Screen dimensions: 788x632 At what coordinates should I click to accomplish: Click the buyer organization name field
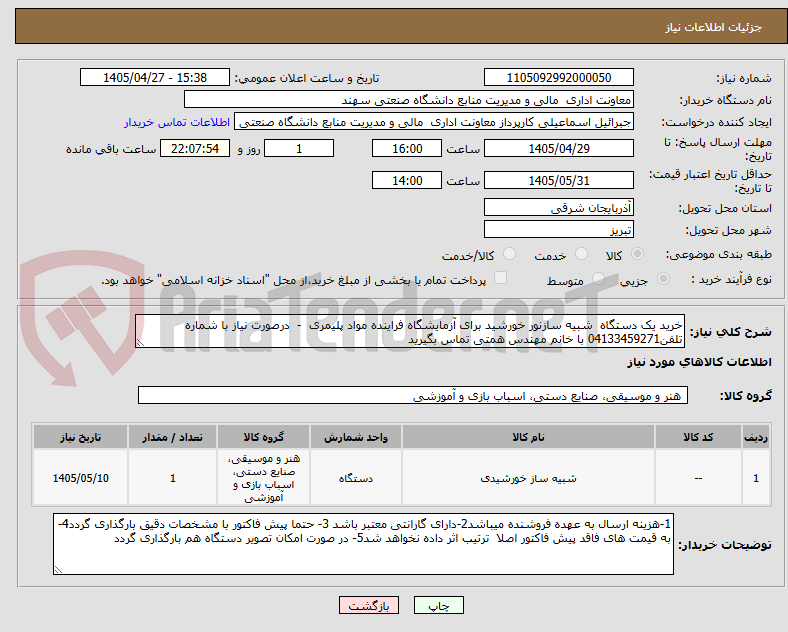pos(409,100)
